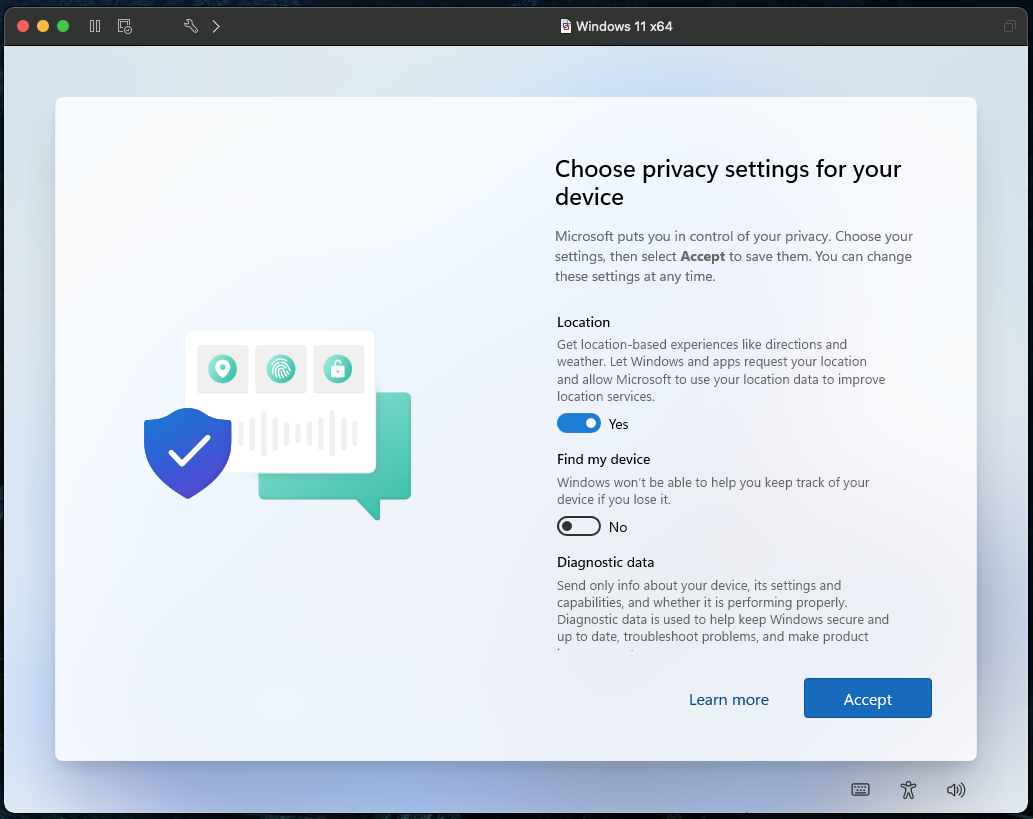The width and height of the screenshot is (1033, 819).
Task: Click the green full-screen window button
Action: [x=63, y=26]
